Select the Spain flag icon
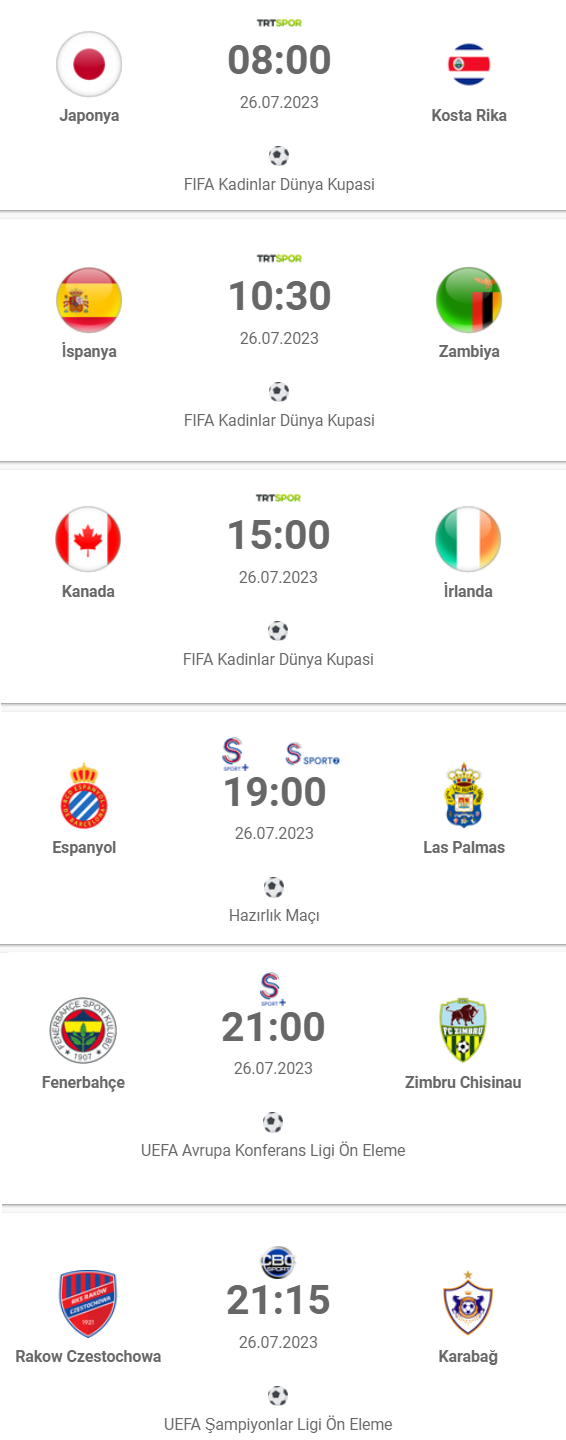 click(89, 300)
